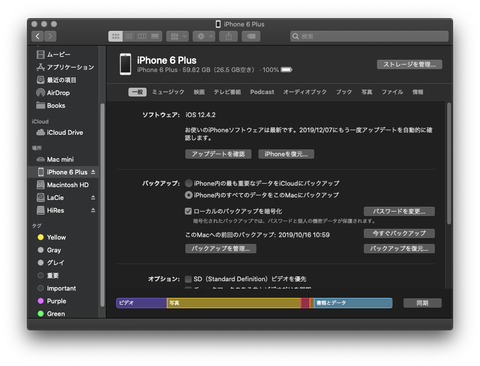480x366 pixels.
Task: Click アップデートを確認 button
Action: [x=218, y=154]
